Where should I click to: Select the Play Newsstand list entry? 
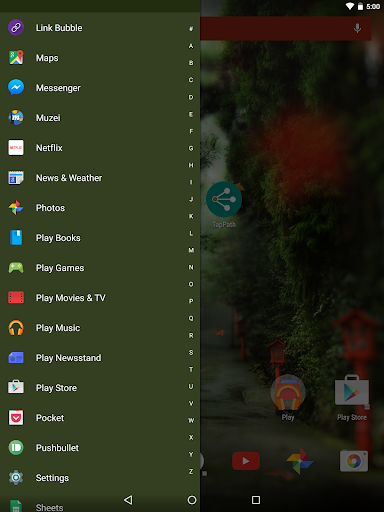tap(100, 358)
